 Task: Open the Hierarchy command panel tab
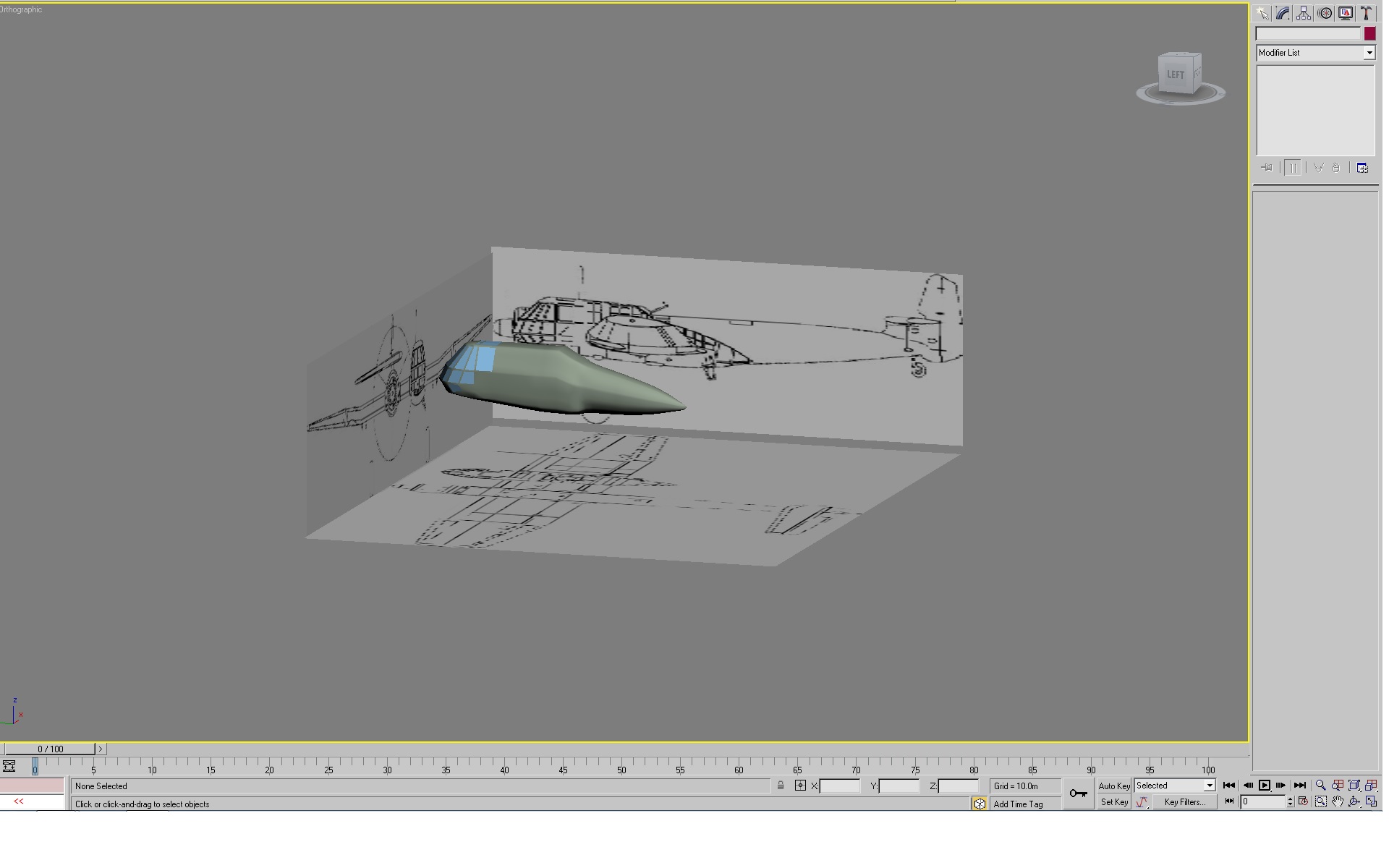point(1304,13)
